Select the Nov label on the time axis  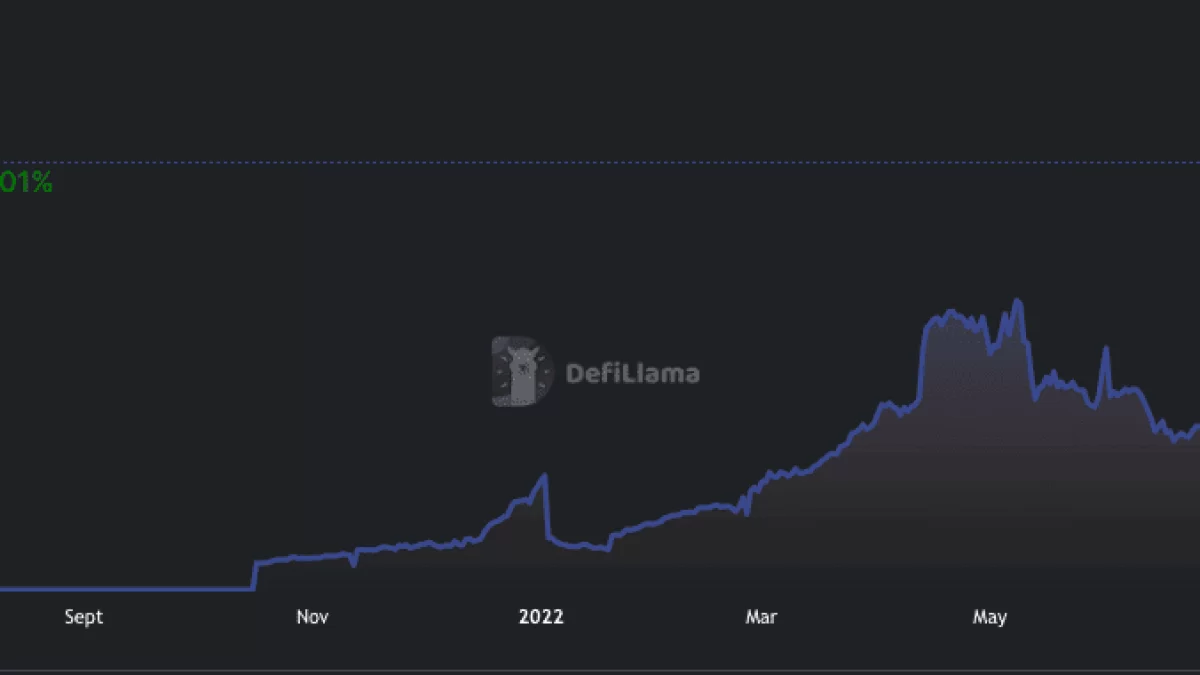tap(312, 617)
